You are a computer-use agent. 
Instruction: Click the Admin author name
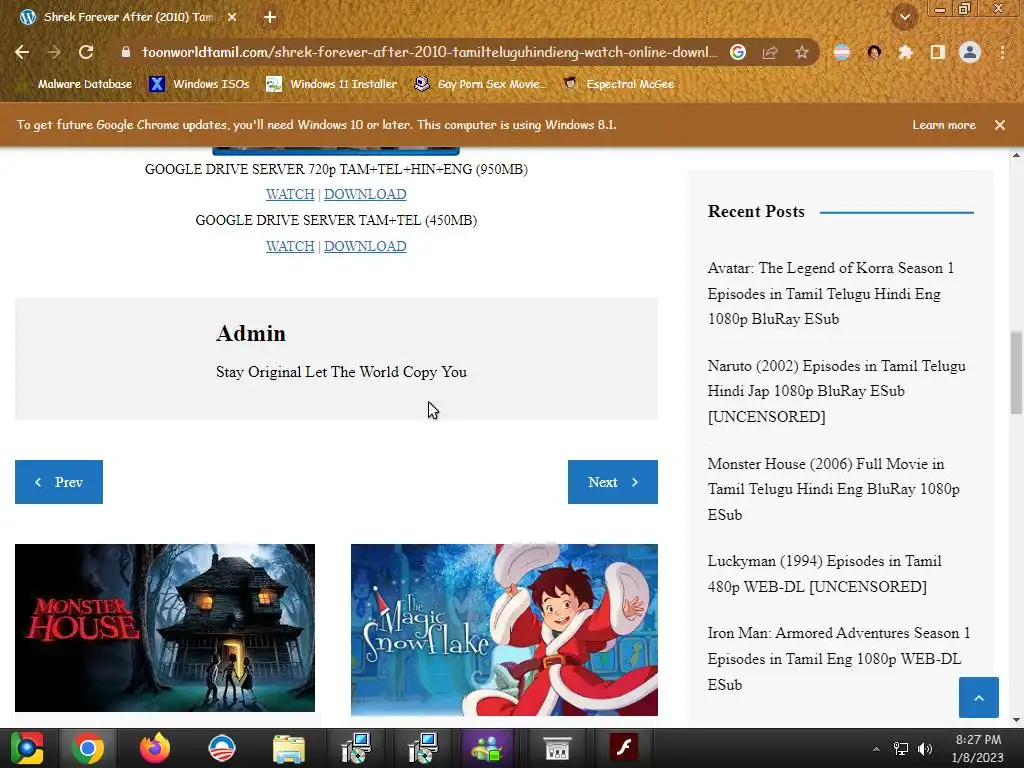(251, 334)
